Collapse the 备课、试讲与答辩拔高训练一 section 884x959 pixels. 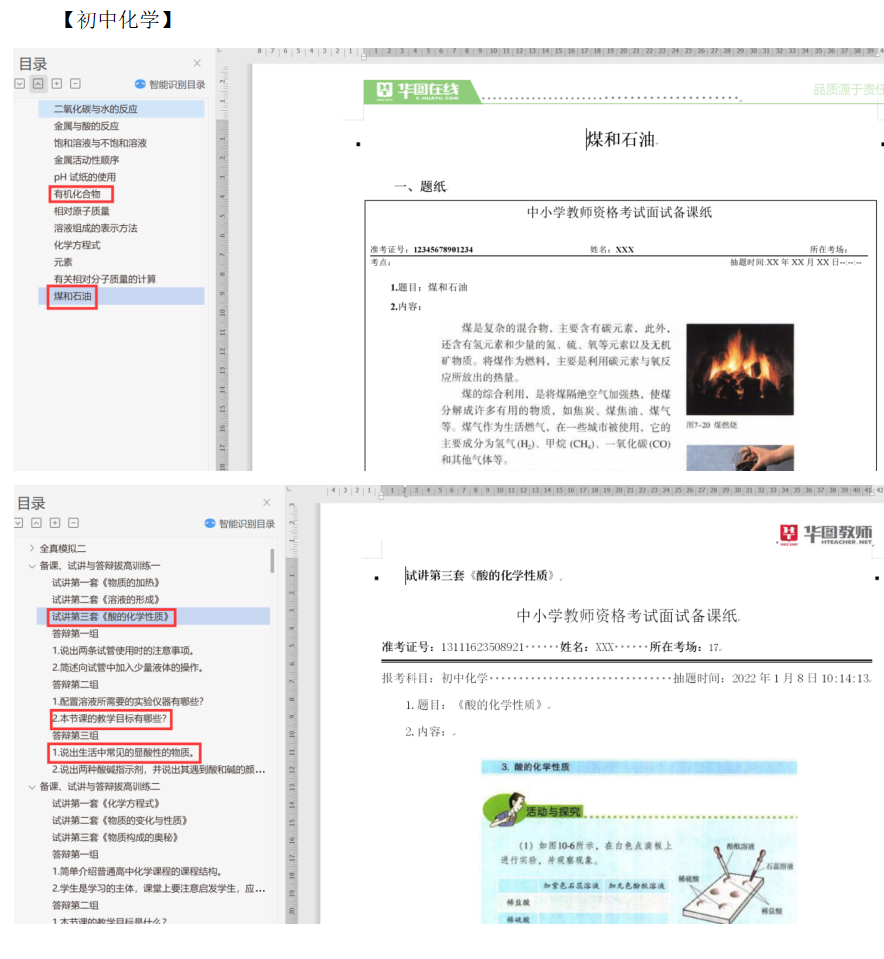click(x=32, y=566)
